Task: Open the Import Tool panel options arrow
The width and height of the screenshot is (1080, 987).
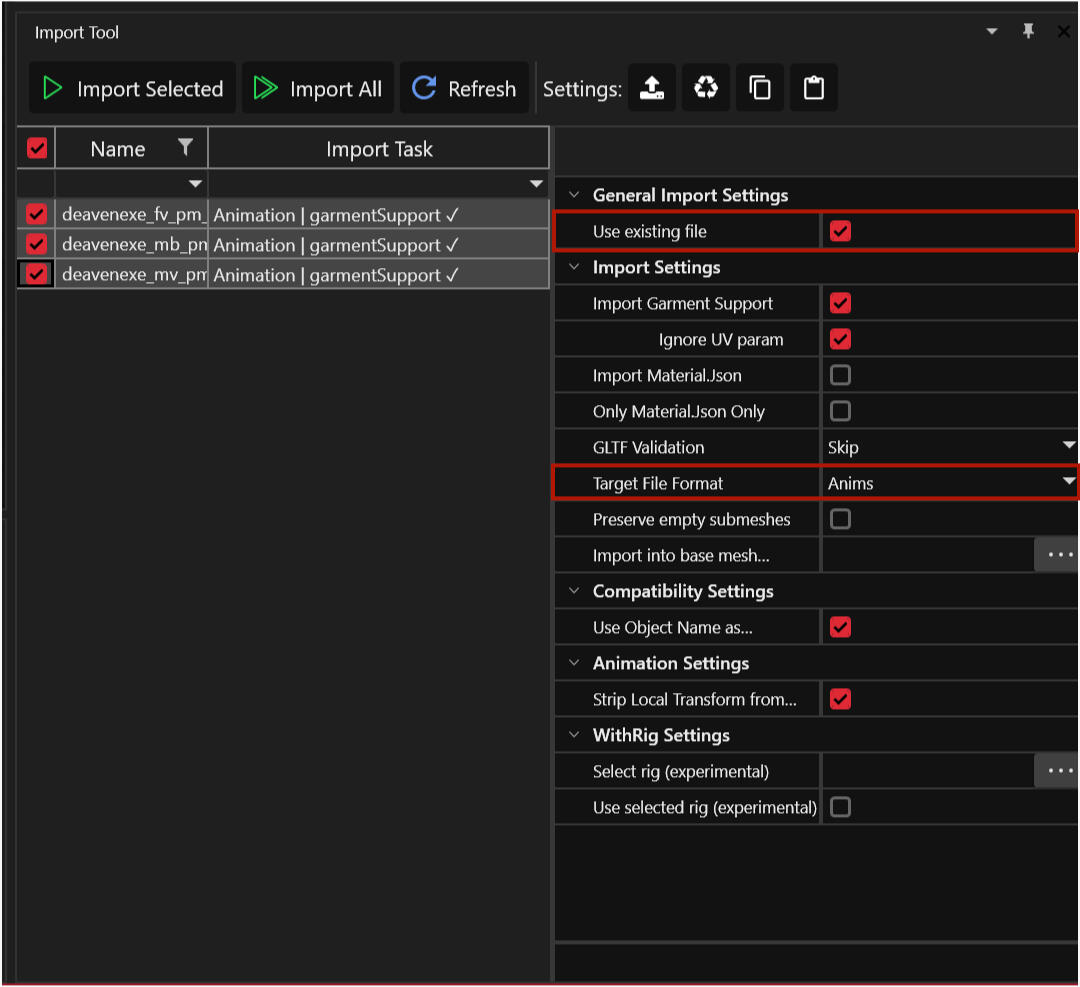Action: [992, 32]
